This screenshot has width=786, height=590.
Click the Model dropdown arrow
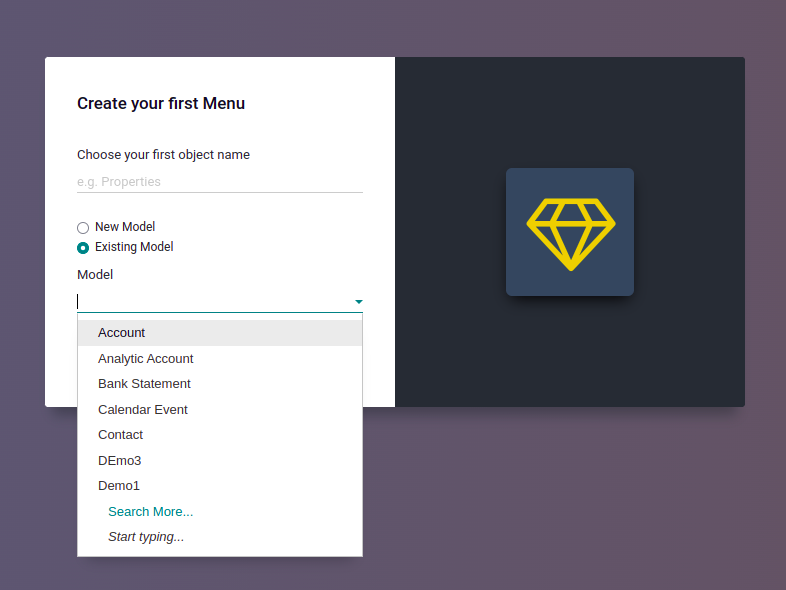[358, 302]
